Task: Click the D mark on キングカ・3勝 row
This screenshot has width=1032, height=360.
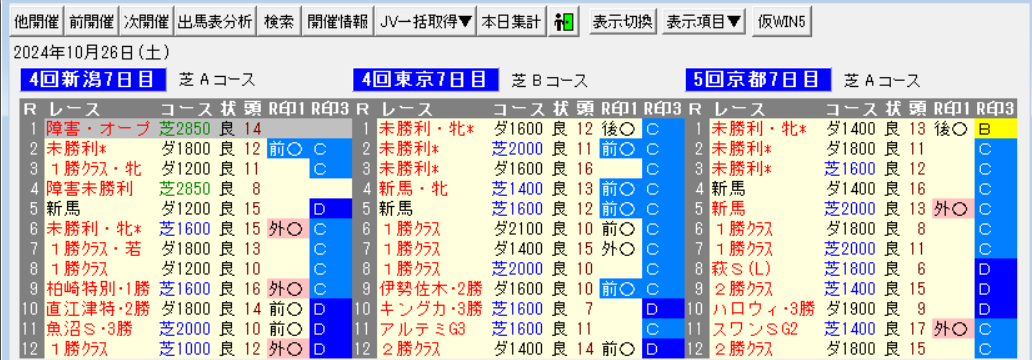Action: coord(663,309)
